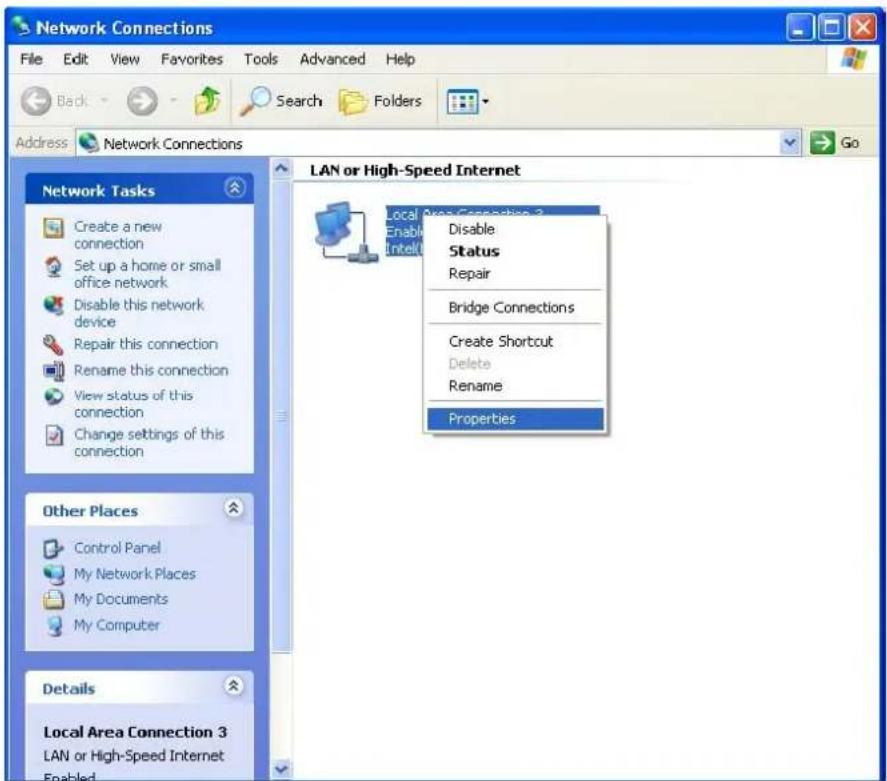This screenshot has width=887, height=781.
Task: Click the Rename this connection icon
Action: (x=54, y=370)
